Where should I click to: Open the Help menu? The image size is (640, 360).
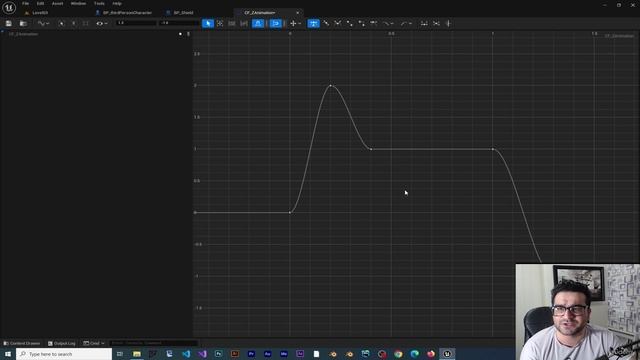(117, 4)
